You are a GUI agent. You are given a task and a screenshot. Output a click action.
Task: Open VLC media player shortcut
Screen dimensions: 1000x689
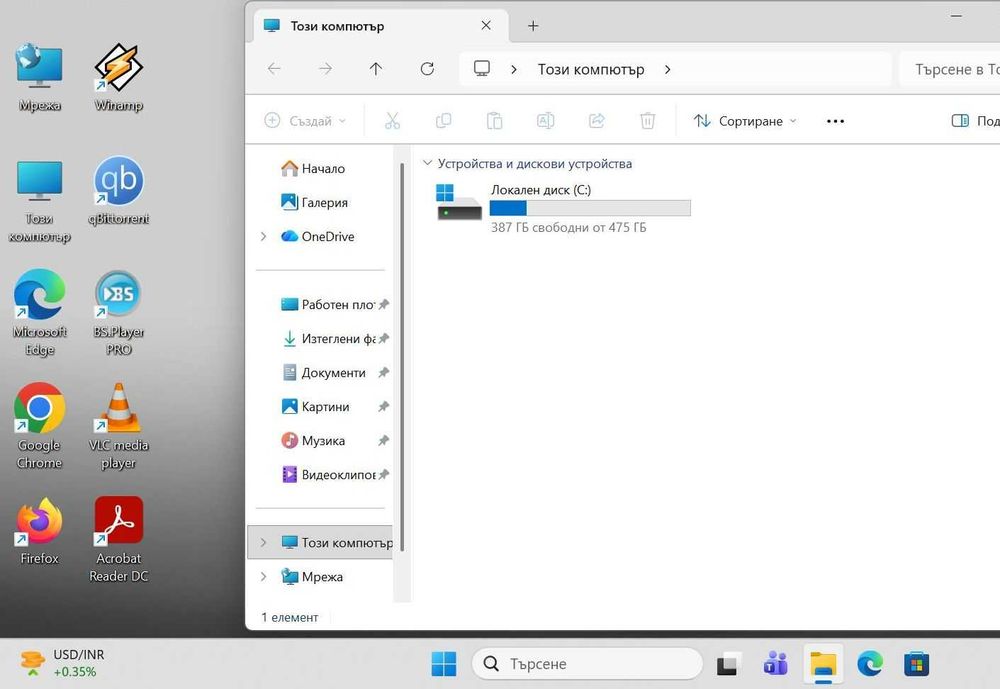(x=119, y=426)
